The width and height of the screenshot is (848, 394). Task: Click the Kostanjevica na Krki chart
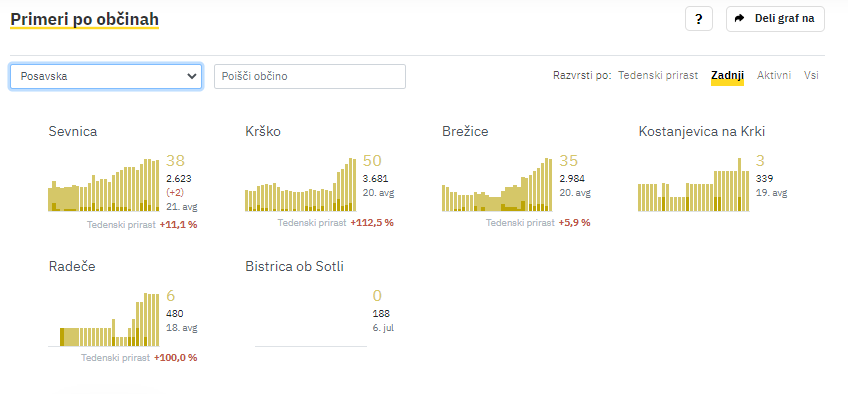[694, 184]
